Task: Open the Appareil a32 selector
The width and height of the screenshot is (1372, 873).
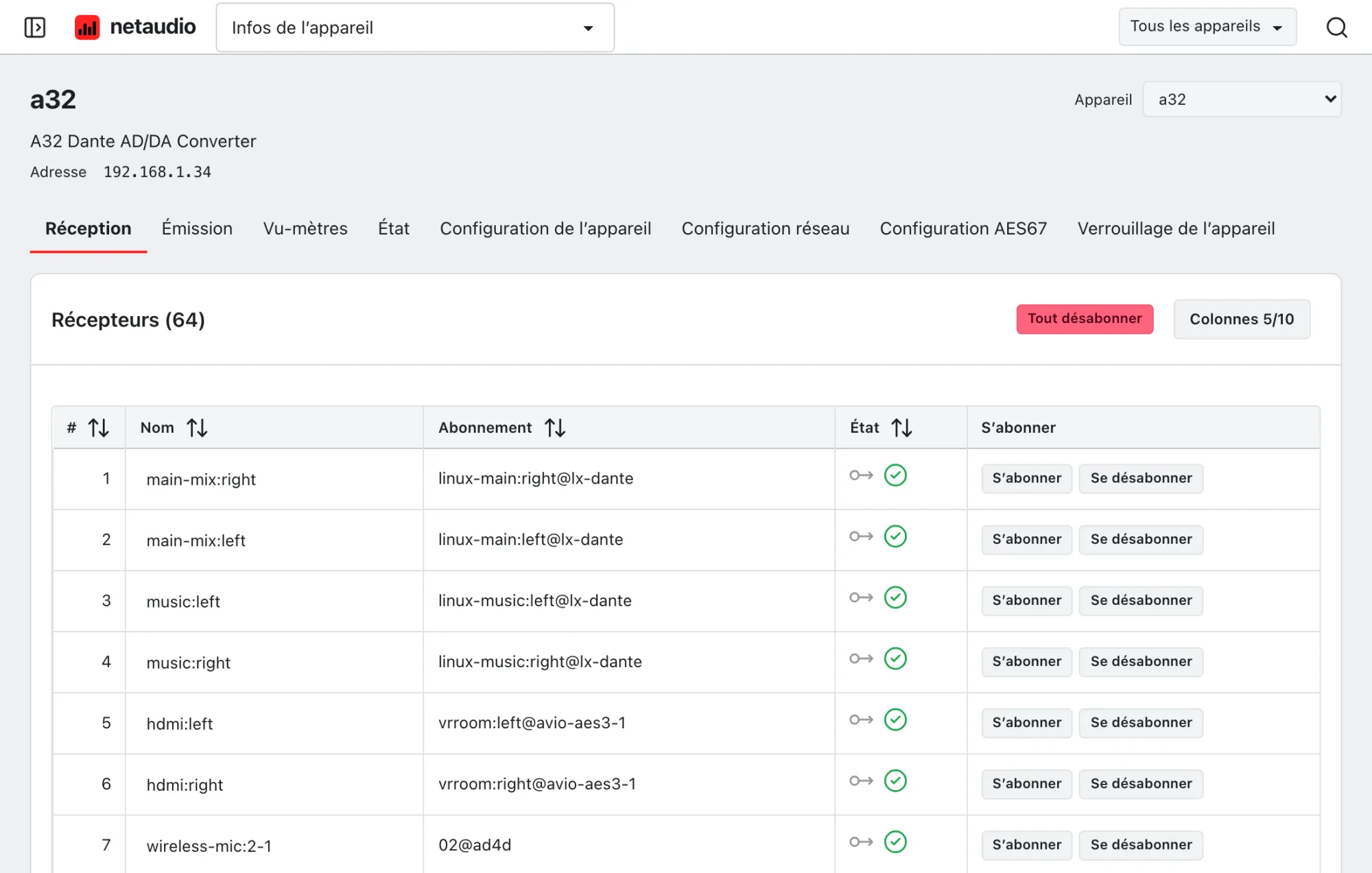Action: (1242, 99)
